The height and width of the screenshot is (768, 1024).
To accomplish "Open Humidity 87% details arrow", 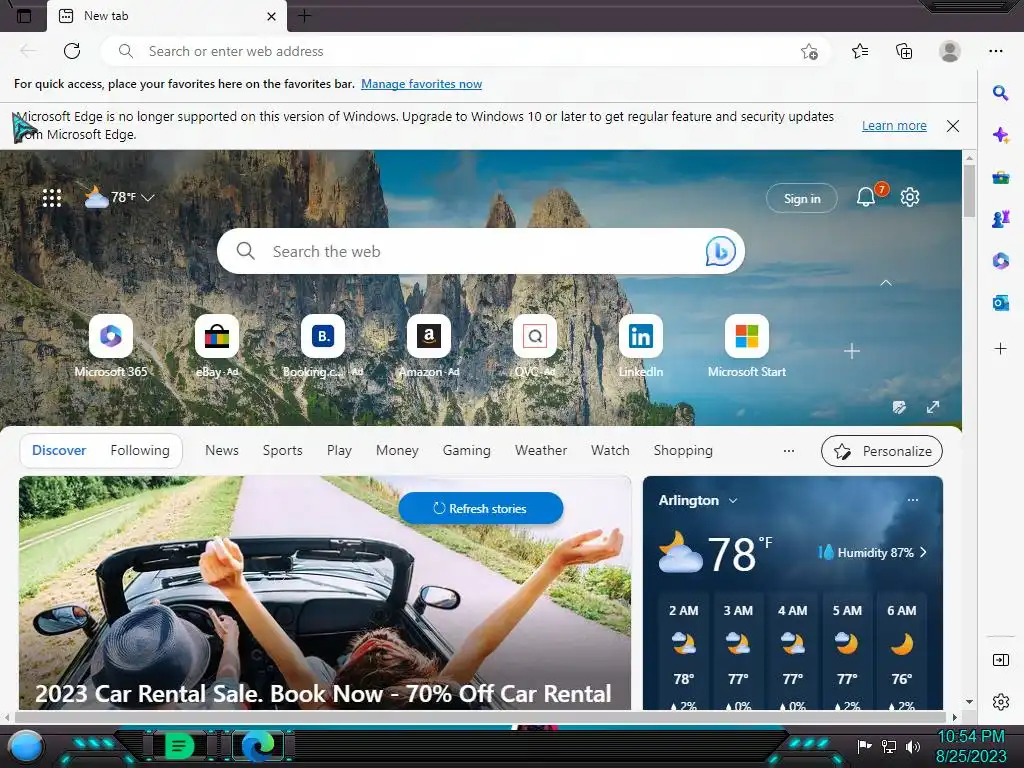I will [923, 552].
